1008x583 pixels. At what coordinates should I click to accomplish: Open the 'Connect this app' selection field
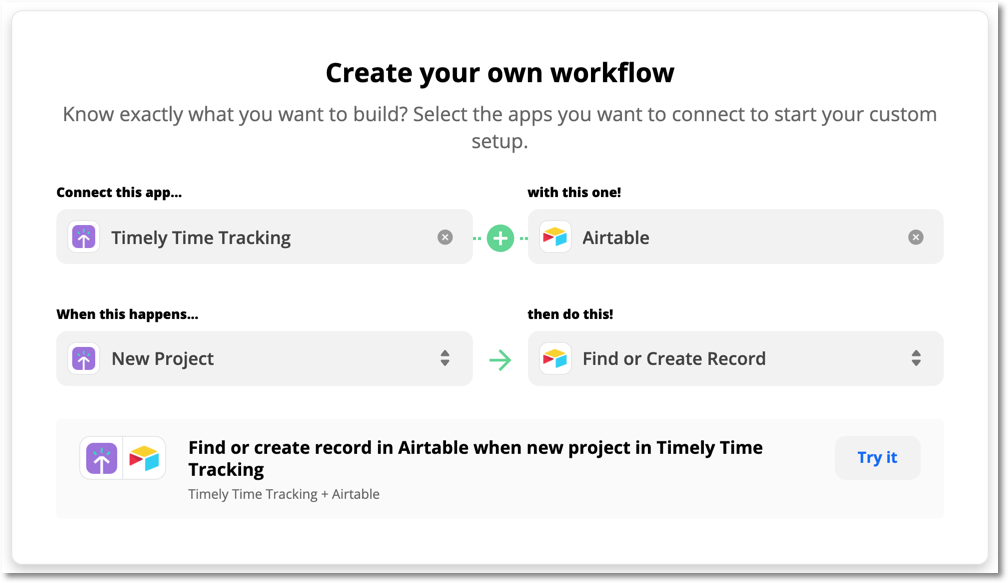(265, 237)
